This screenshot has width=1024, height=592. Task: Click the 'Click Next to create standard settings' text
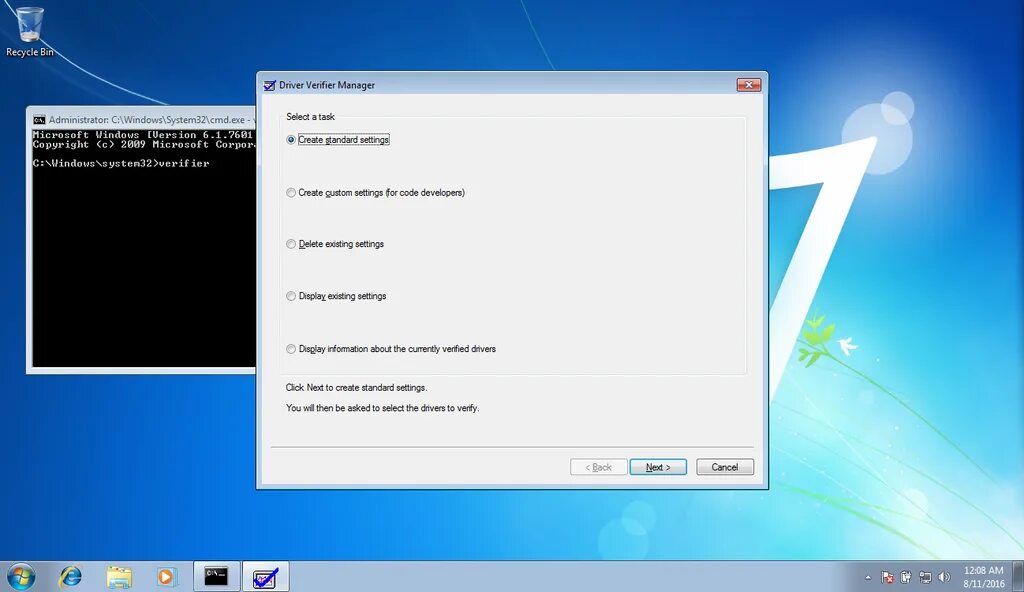356,387
